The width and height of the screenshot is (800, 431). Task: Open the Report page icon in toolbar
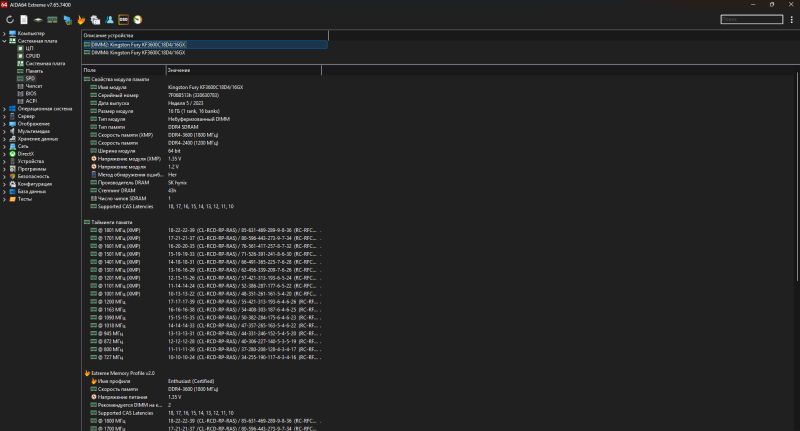click(23, 19)
